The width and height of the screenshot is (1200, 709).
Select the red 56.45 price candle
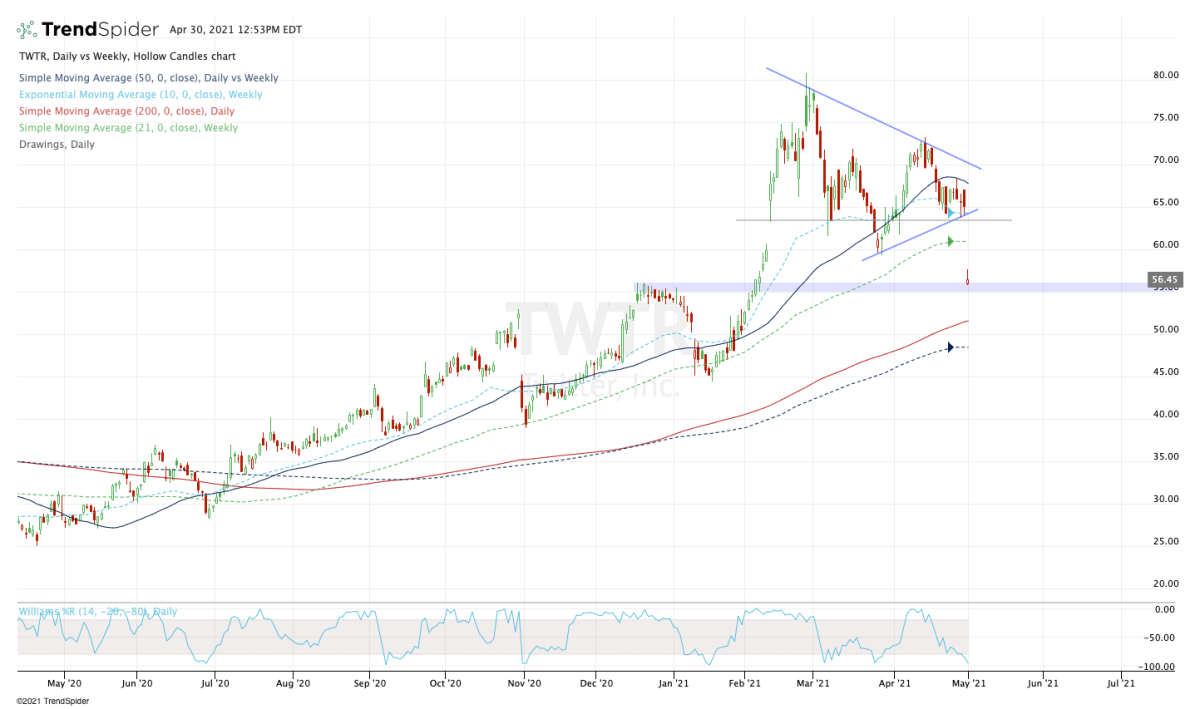968,277
